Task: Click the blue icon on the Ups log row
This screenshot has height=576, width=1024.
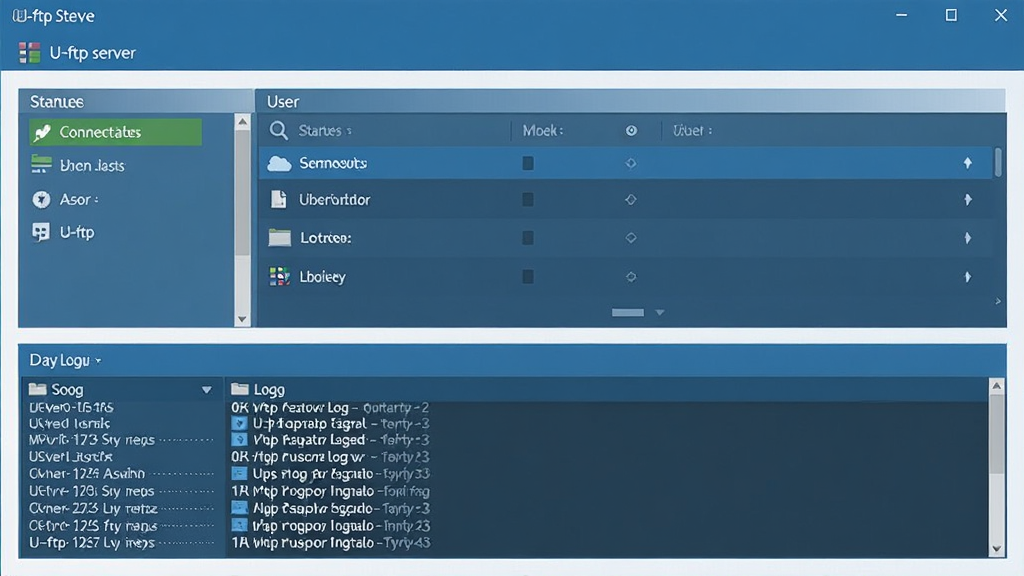Action: pos(240,473)
